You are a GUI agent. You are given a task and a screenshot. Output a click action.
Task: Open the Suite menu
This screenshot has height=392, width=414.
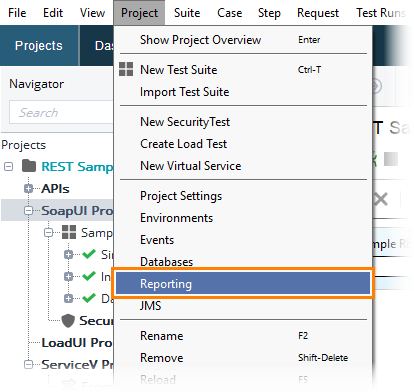pyautogui.click(x=187, y=13)
